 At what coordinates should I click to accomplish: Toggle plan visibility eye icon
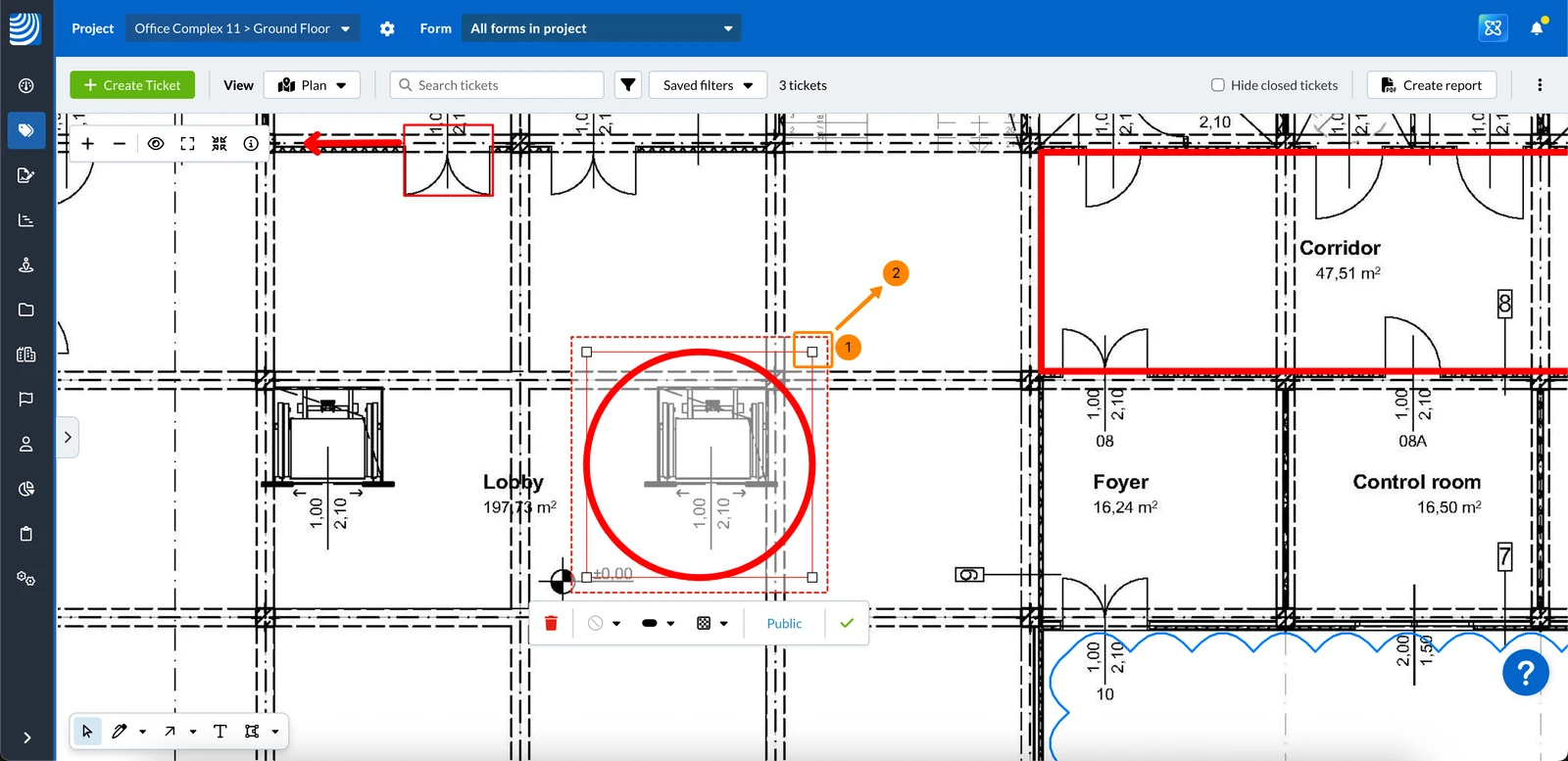tap(155, 143)
